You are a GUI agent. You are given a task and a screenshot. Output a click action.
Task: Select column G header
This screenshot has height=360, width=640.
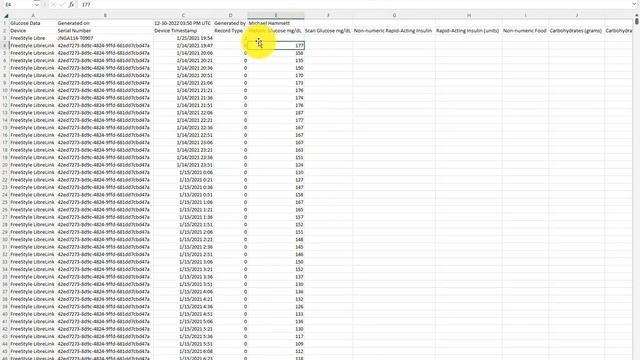click(394, 16)
